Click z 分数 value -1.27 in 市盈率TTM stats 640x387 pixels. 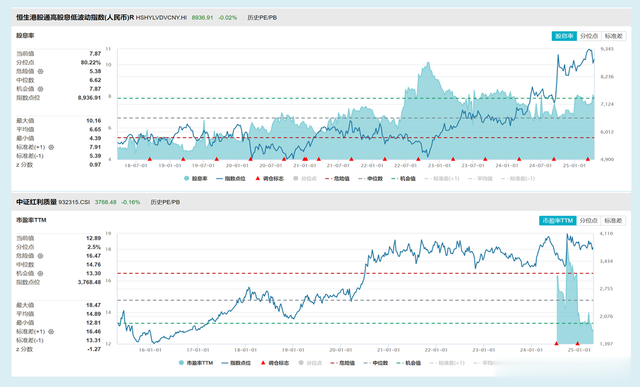click(94, 349)
